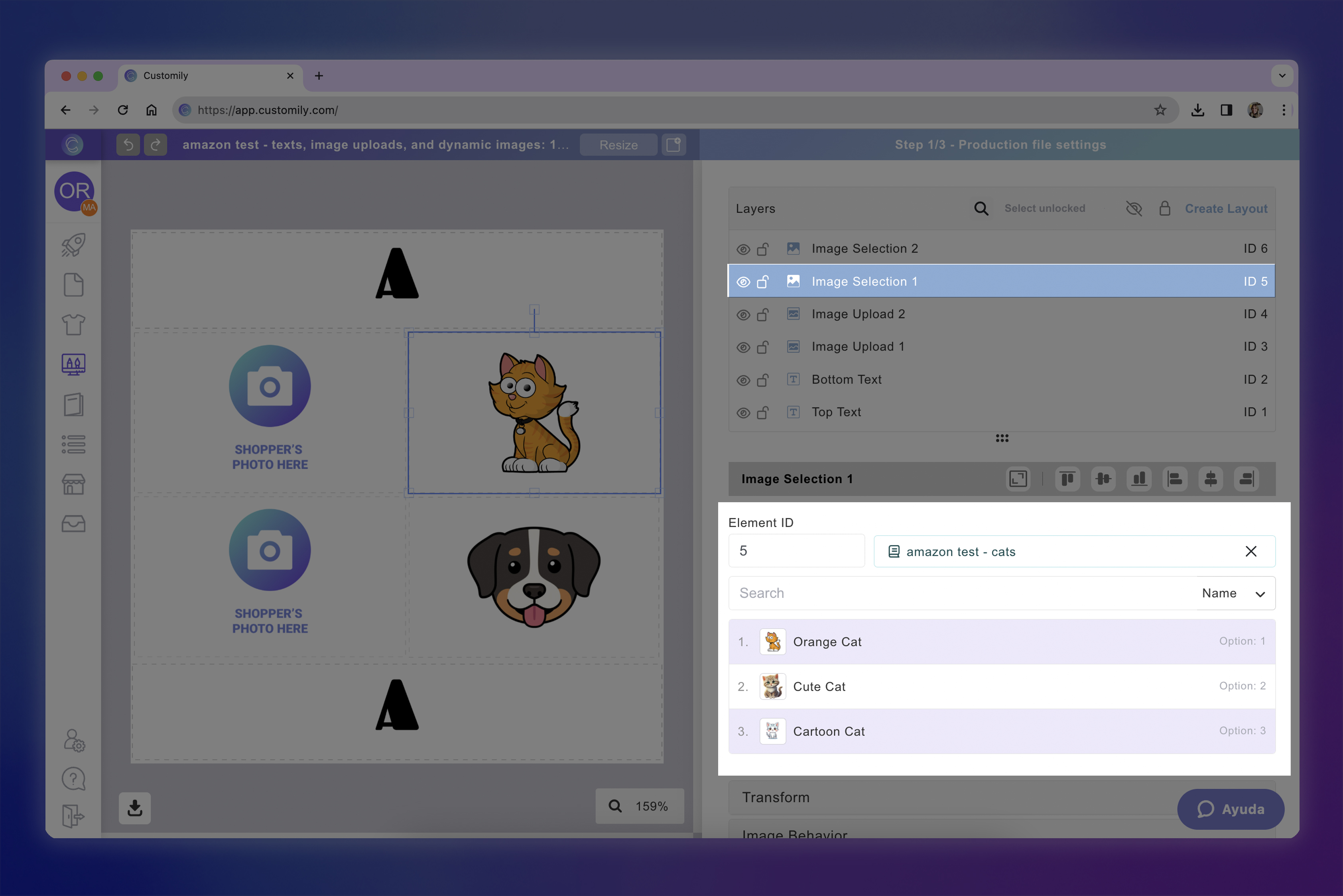Bookmark the page with star icon
The height and width of the screenshot is (896, 1343).
(1160, 110)
